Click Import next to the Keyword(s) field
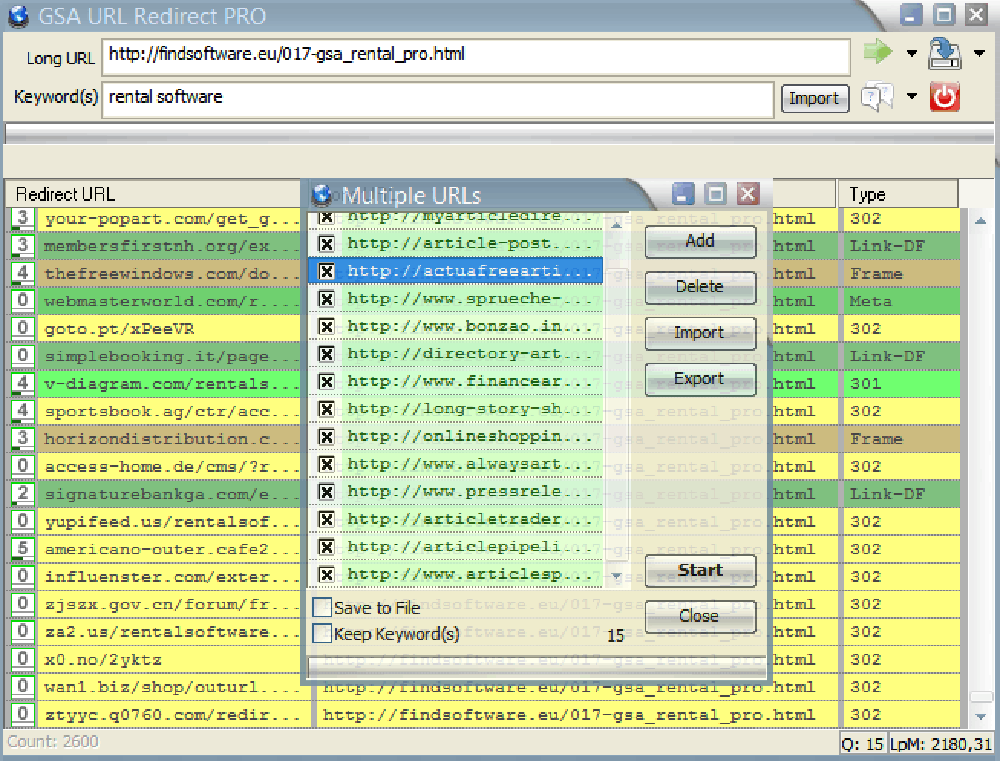Viewport: 1000px width, 761px height. [815, 99]
